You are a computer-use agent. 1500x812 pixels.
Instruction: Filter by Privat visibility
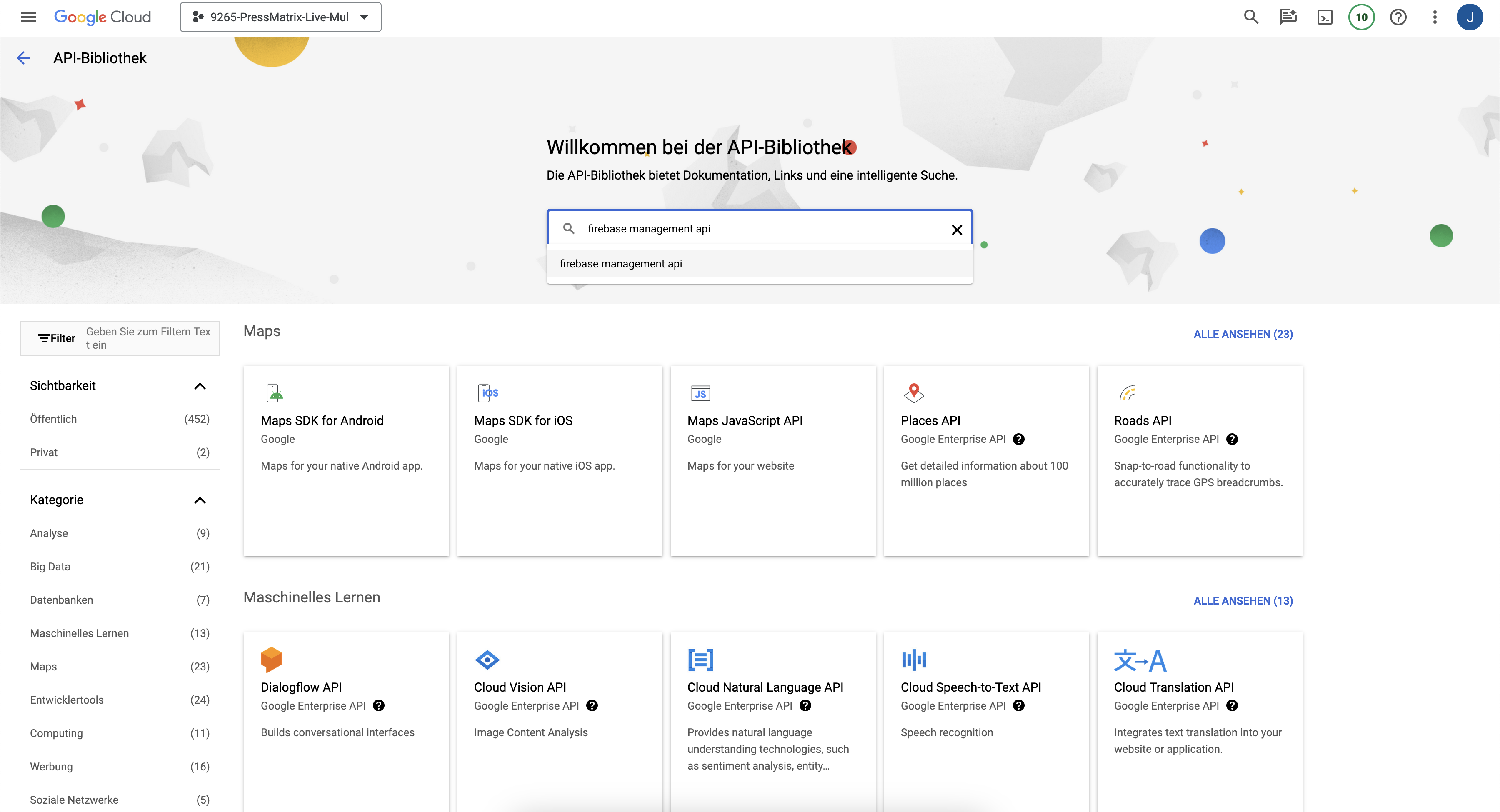tap(119, 452)
